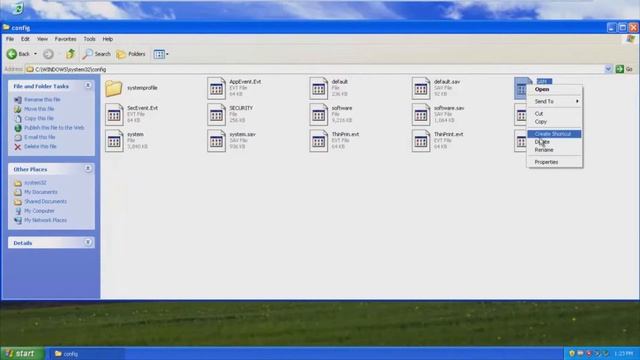This screenshot has height=360, width=640.
Task: Open the Views dropdown arrow
Action: tap(167, 54)
